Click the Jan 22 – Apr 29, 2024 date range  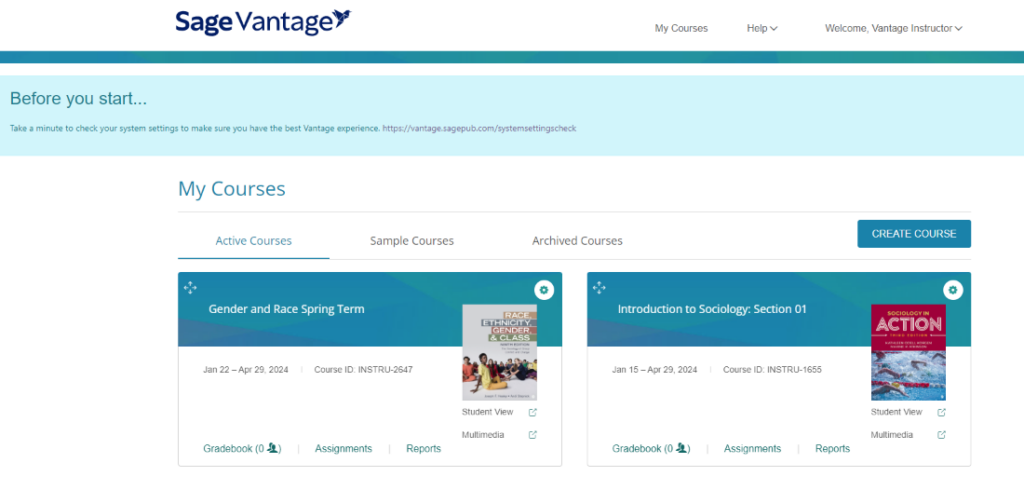click(246, 370)
